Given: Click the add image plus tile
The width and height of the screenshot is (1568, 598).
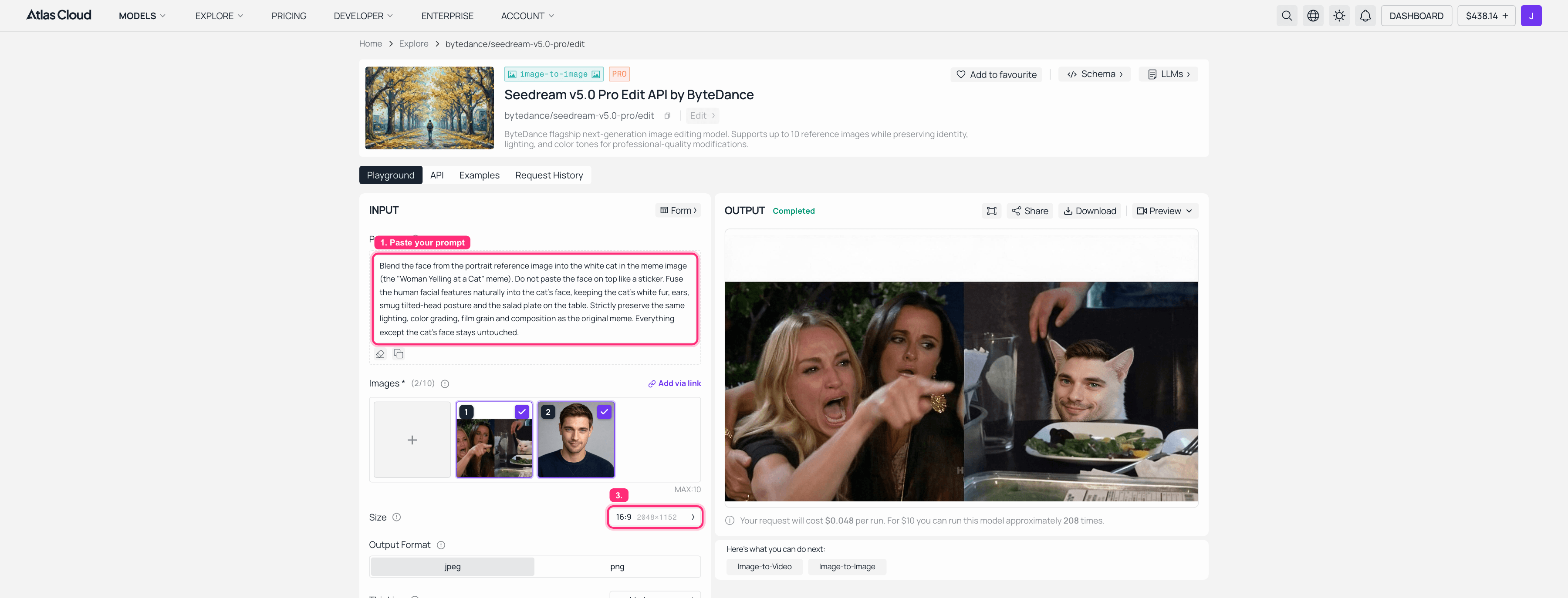Looking at the screenshot, I should point(412,440).
